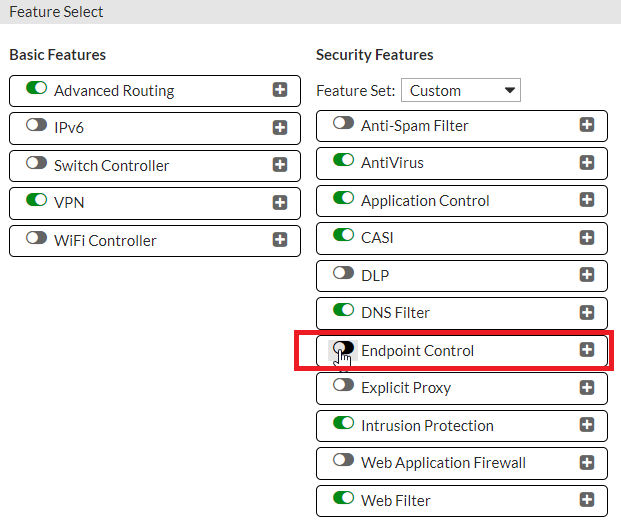The width and height of the screenshot is (621, 527).
Task: Click the plus icon next to AntiVirus
Action: pos(587,163)
